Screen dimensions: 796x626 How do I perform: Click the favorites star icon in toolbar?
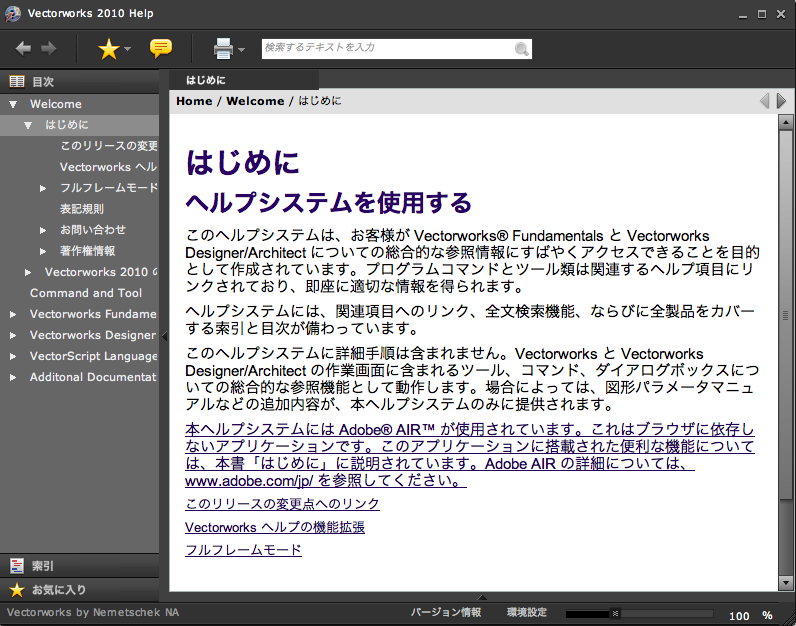[x=108, y=48]
